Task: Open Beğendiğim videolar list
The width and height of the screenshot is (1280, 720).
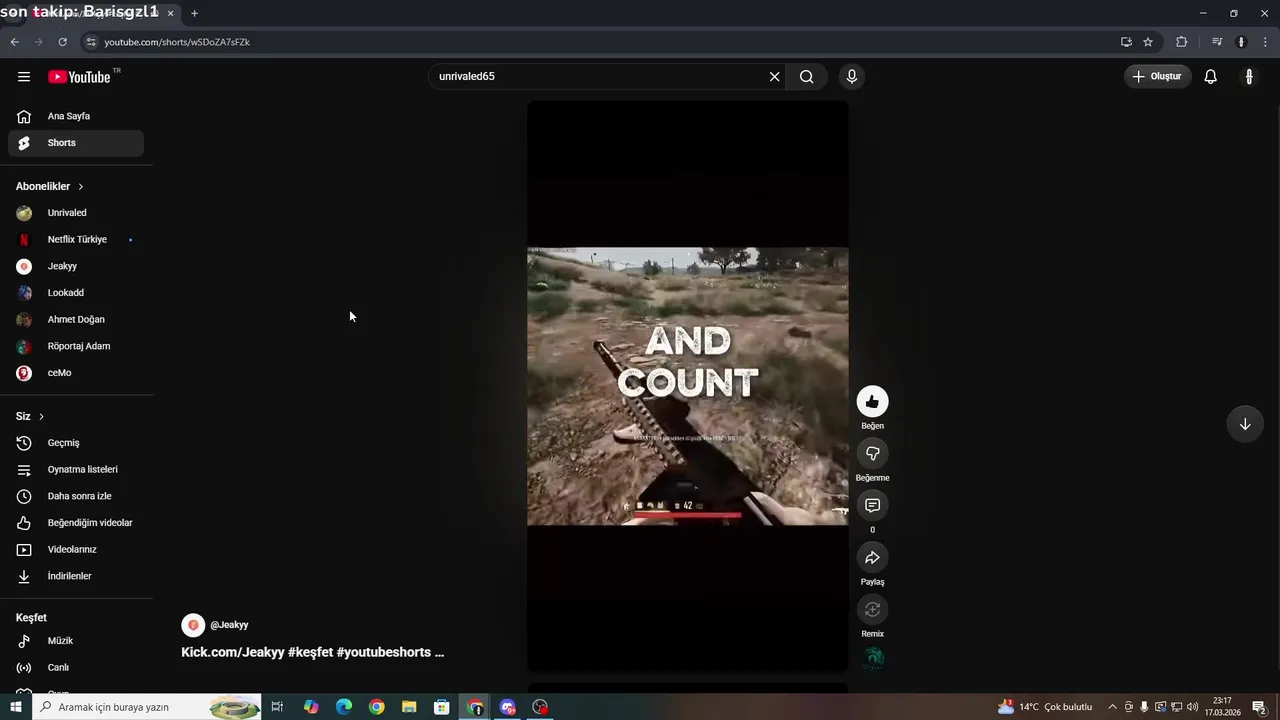Action: (x=76, y=523)
